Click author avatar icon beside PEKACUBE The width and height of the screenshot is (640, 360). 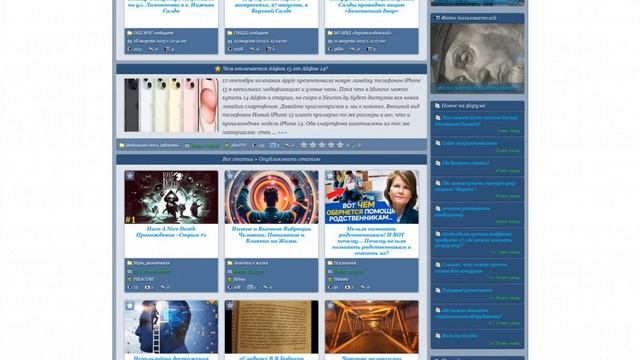coord(129,280)
